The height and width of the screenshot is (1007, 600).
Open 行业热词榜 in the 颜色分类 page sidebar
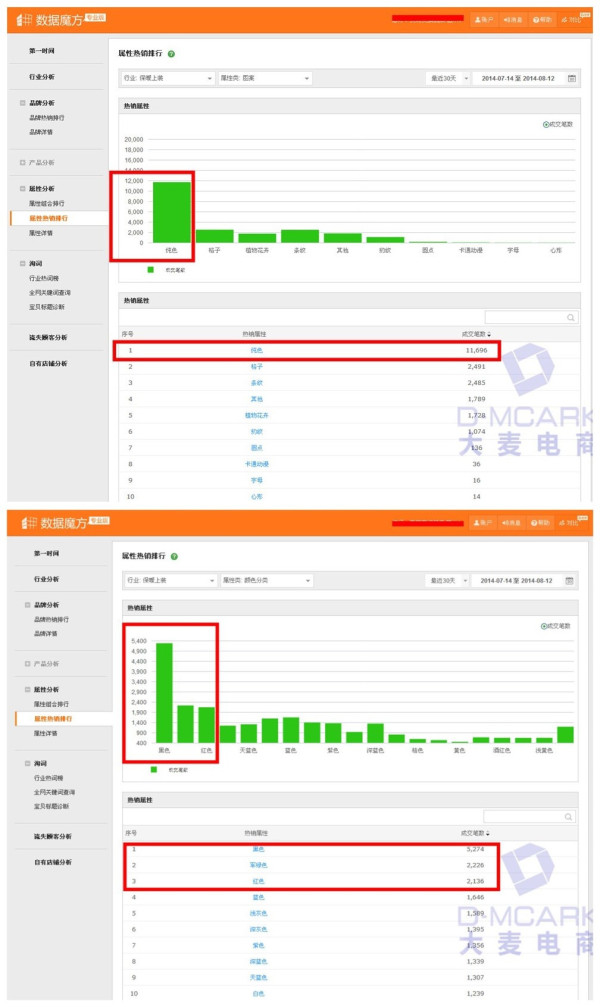48,778
